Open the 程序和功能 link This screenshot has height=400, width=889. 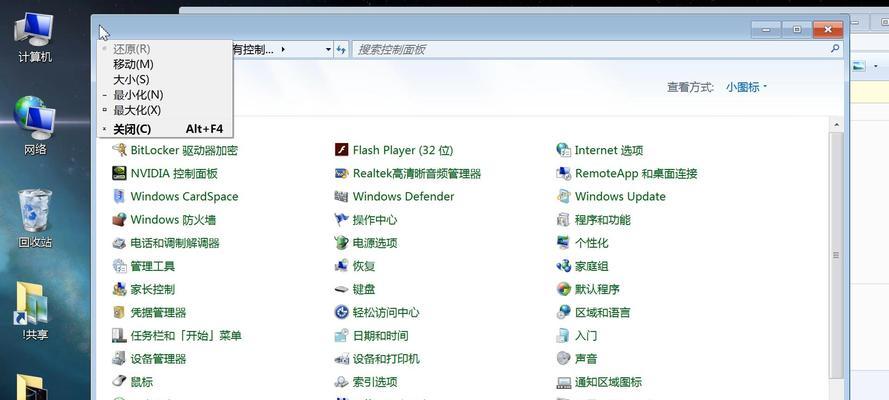point(603,220)
